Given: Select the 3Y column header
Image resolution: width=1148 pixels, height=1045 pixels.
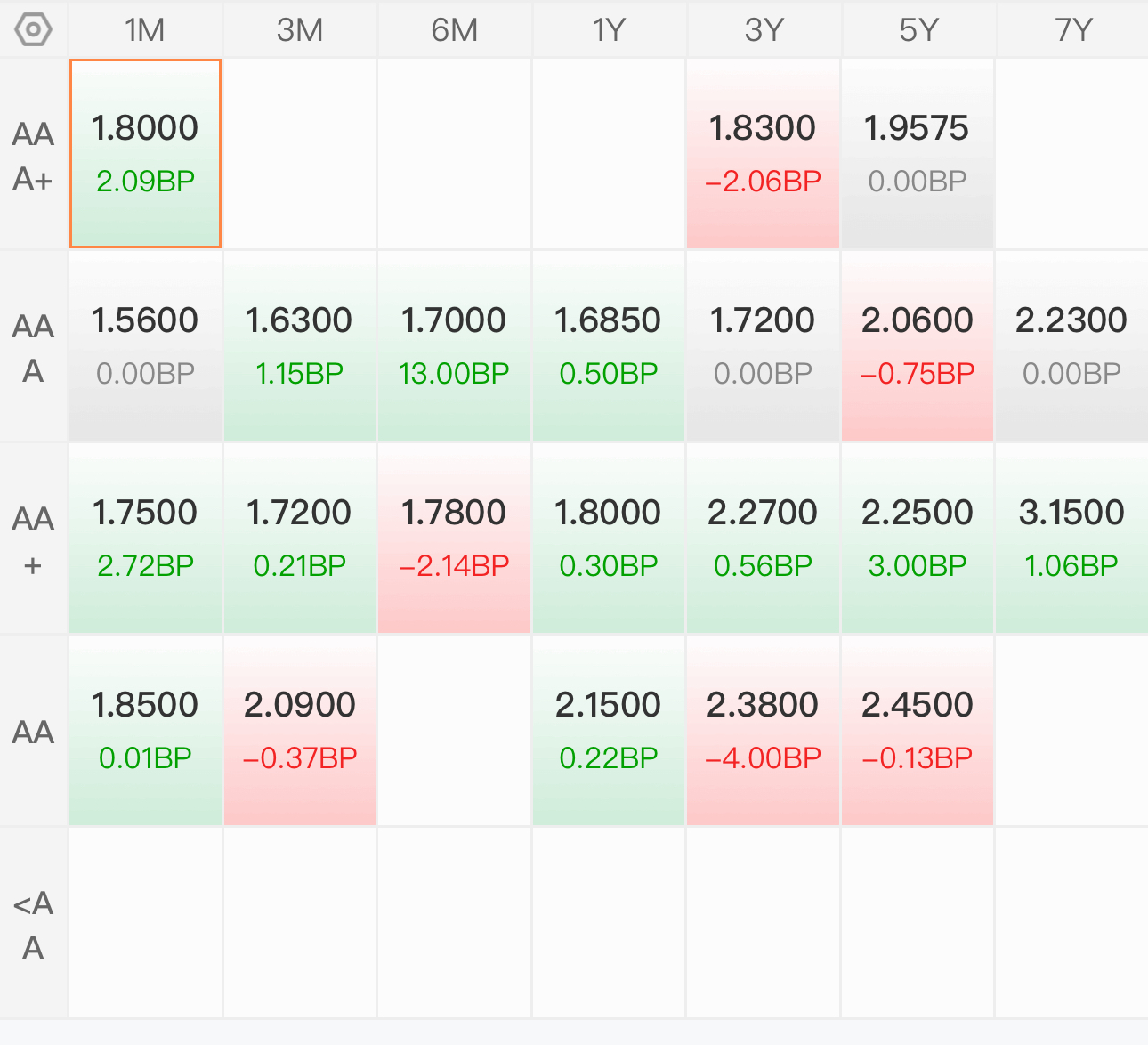Looking at the screenshot, I should pos(764,30).
